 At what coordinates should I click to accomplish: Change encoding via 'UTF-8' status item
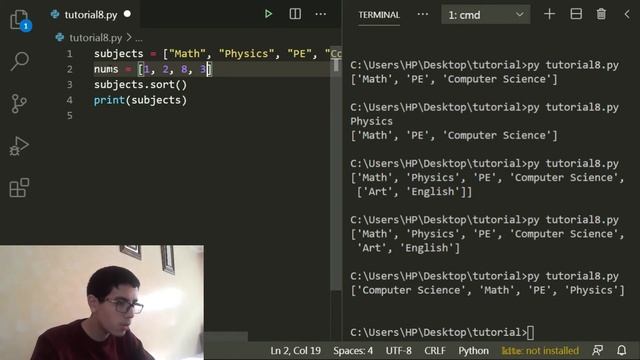tap(398, 351)
